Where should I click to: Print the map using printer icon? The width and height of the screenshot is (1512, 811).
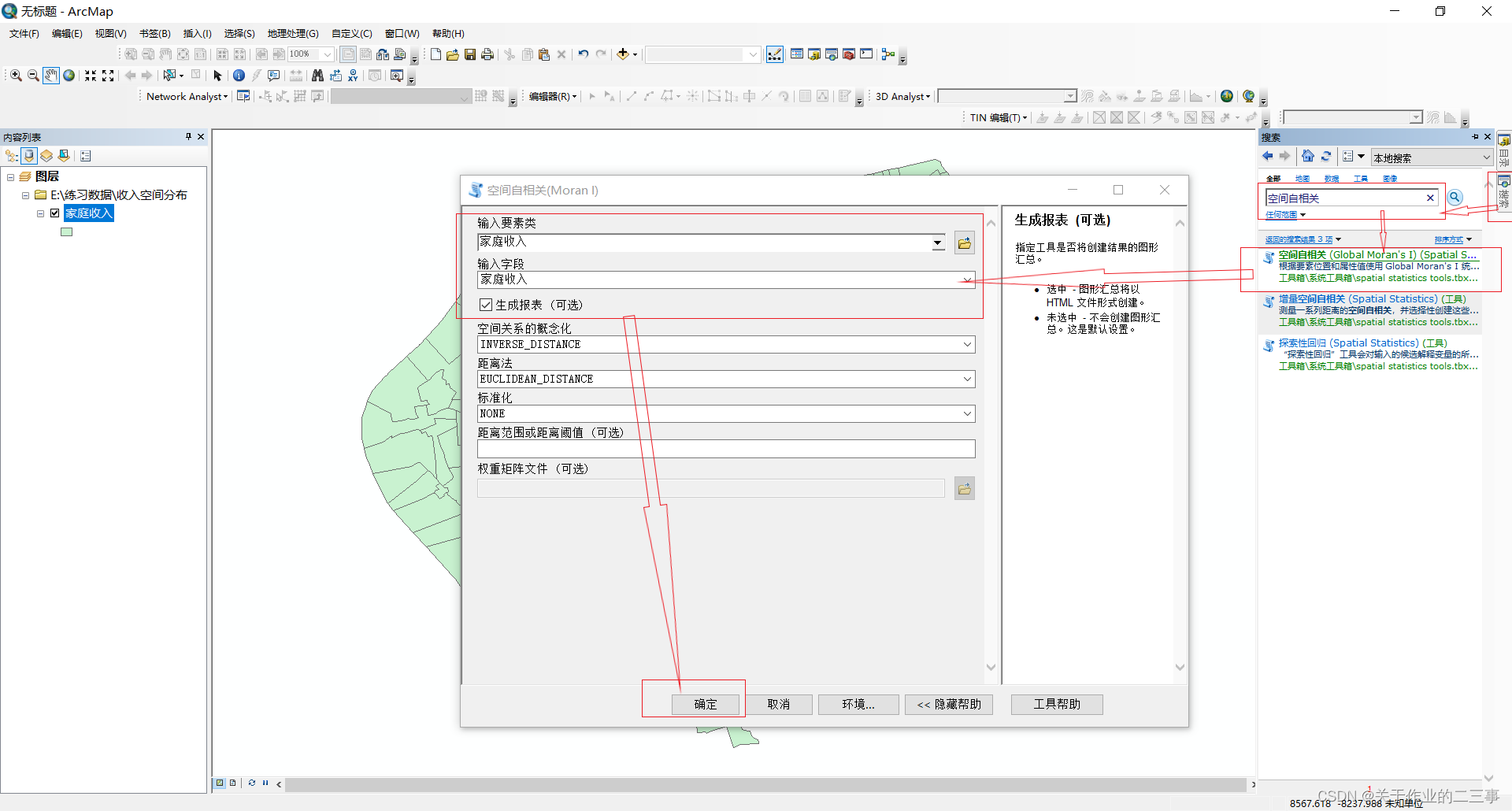(x=487, y=54)
